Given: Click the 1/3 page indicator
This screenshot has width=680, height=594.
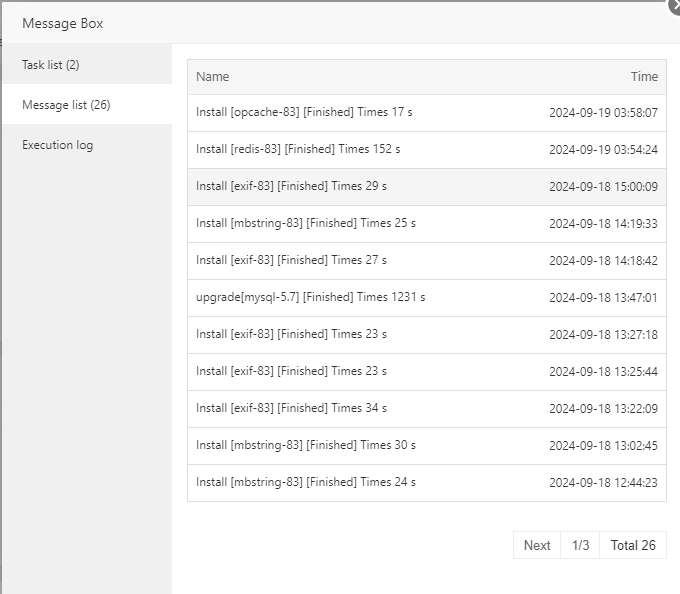Looking at the screenshot, I should 580,545.
